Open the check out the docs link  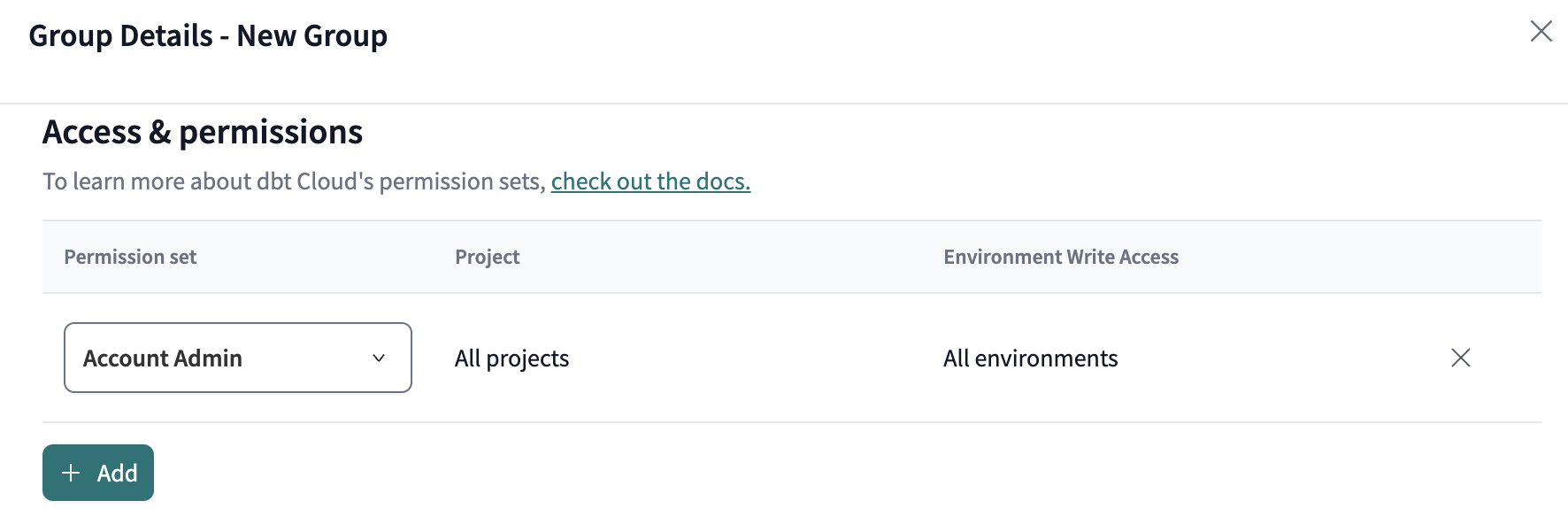tap(650, 181)
